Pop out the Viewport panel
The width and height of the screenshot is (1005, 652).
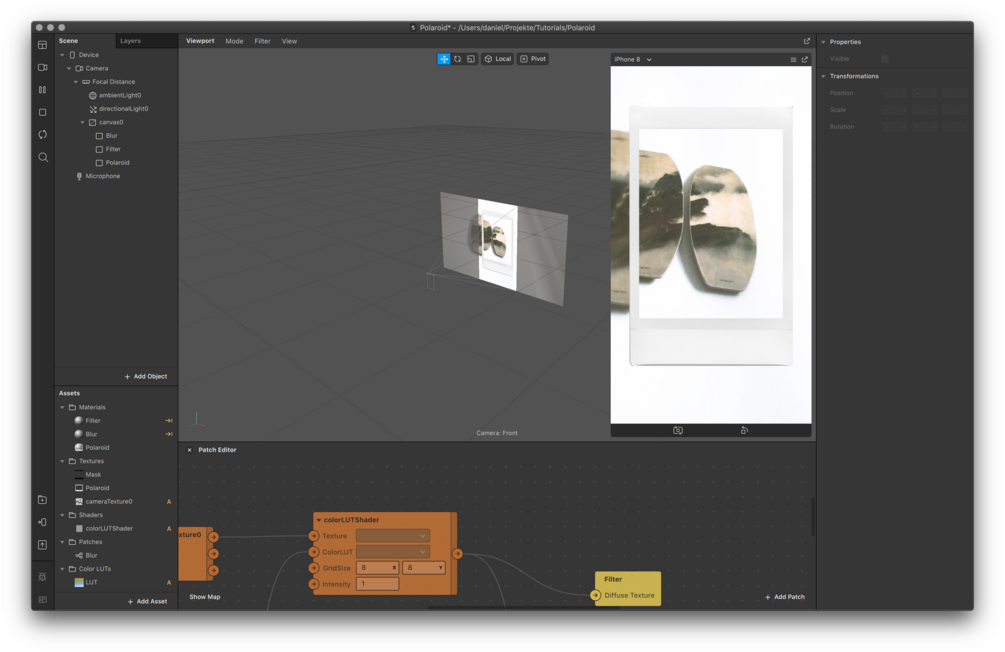click(807, 41)
